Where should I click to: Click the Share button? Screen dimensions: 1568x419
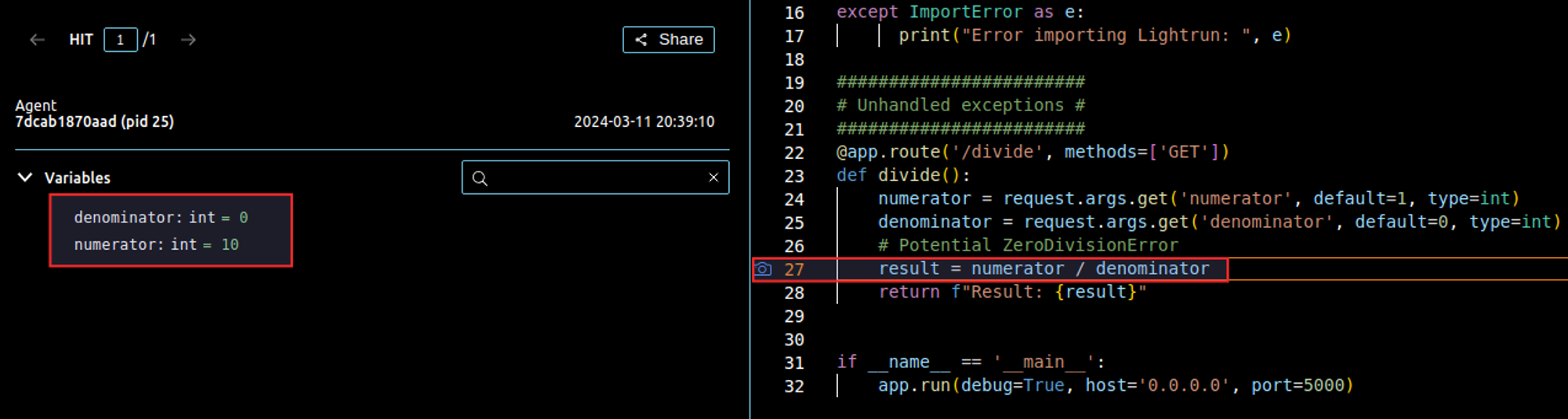coord(668,40)
